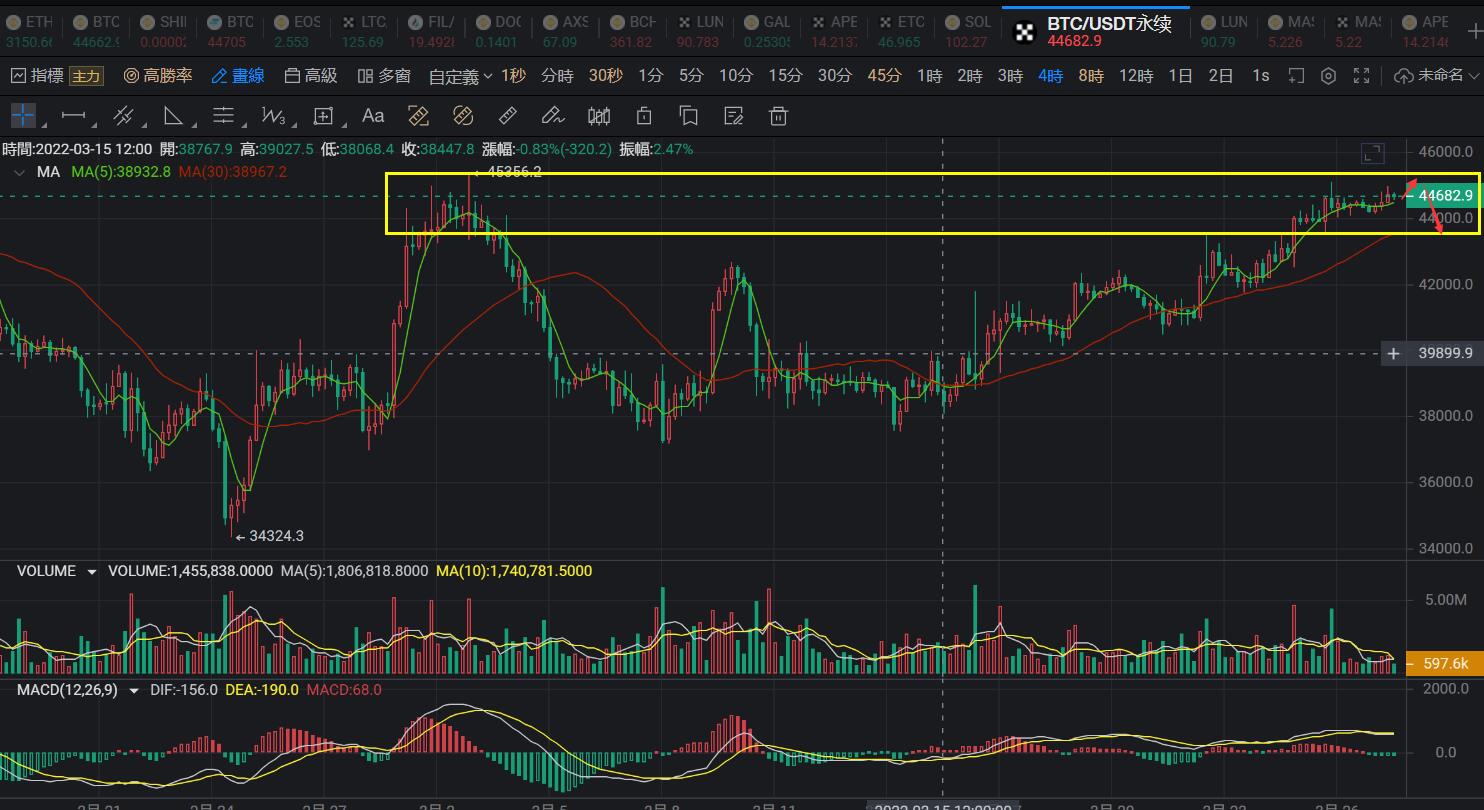The width and height of the screenshot is (1484, 810).
Task: Open the DOG tab priced 0.1401
Action: 498,30
